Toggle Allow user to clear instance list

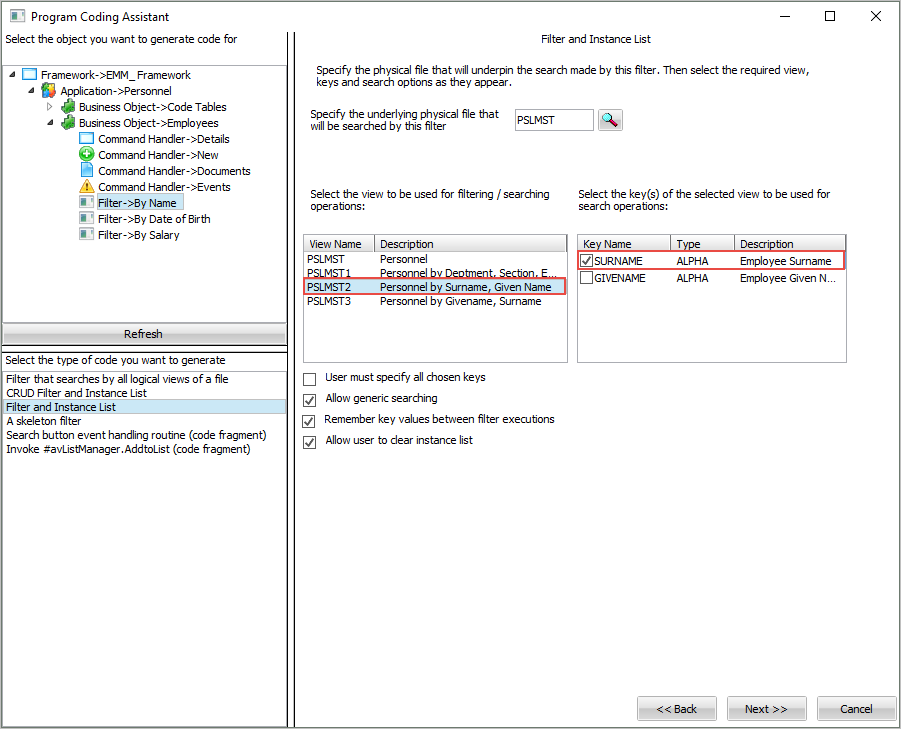309,442
